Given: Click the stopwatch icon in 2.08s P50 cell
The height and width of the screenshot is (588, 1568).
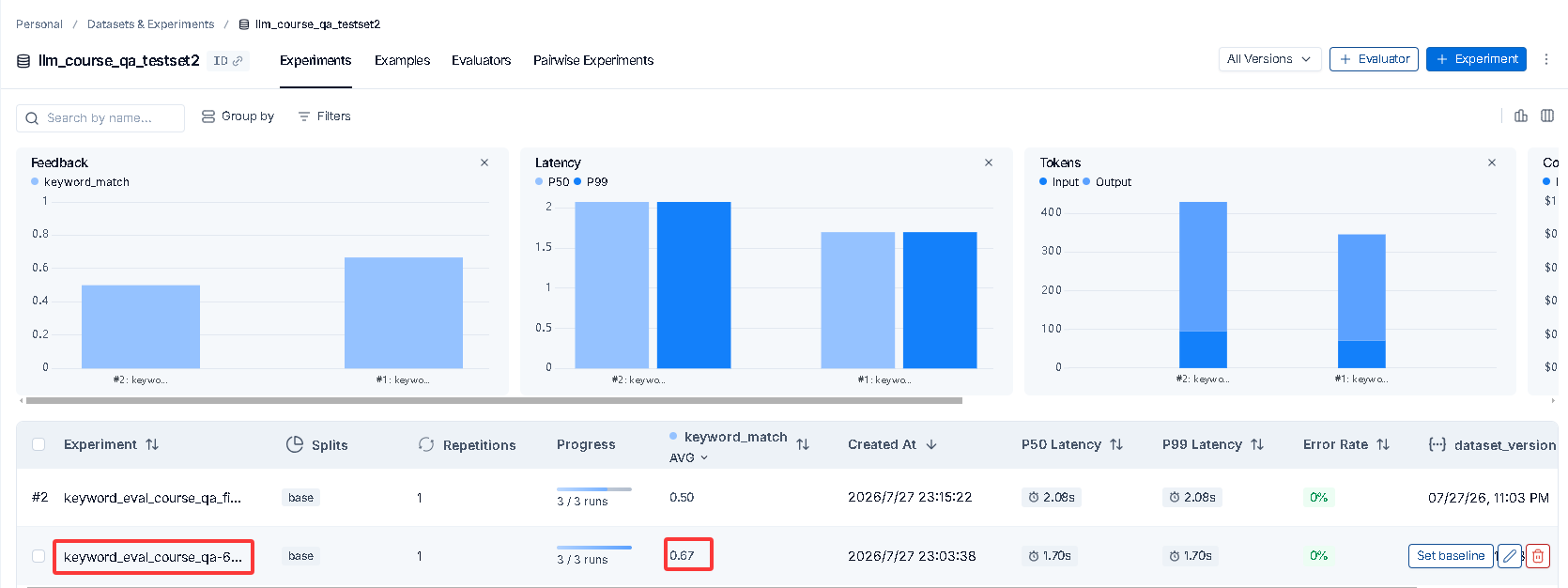Looking at the screenshot, I should tap(1034, 498).
